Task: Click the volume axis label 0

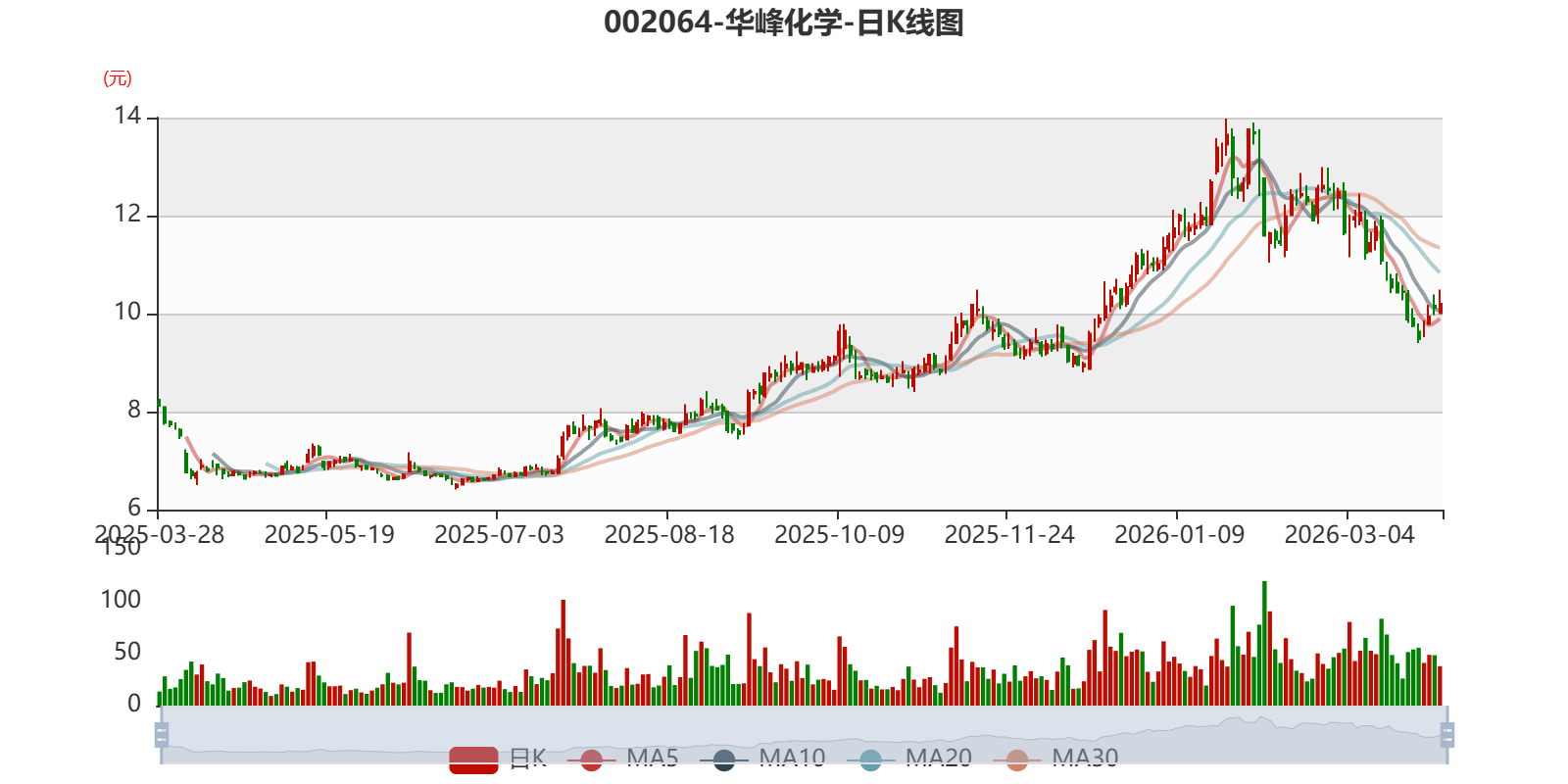Action: tap(134, 704)
